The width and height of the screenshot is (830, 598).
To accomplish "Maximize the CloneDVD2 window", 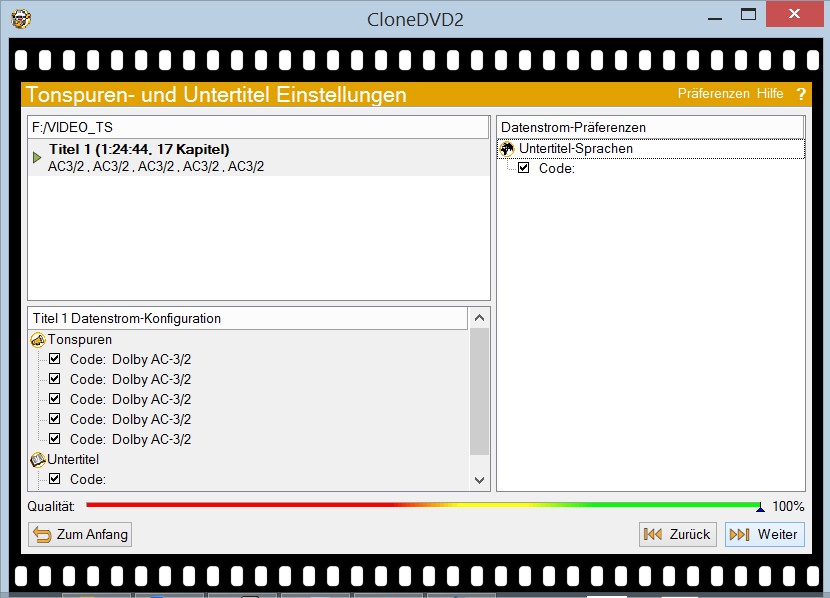I will pos(748,15).
